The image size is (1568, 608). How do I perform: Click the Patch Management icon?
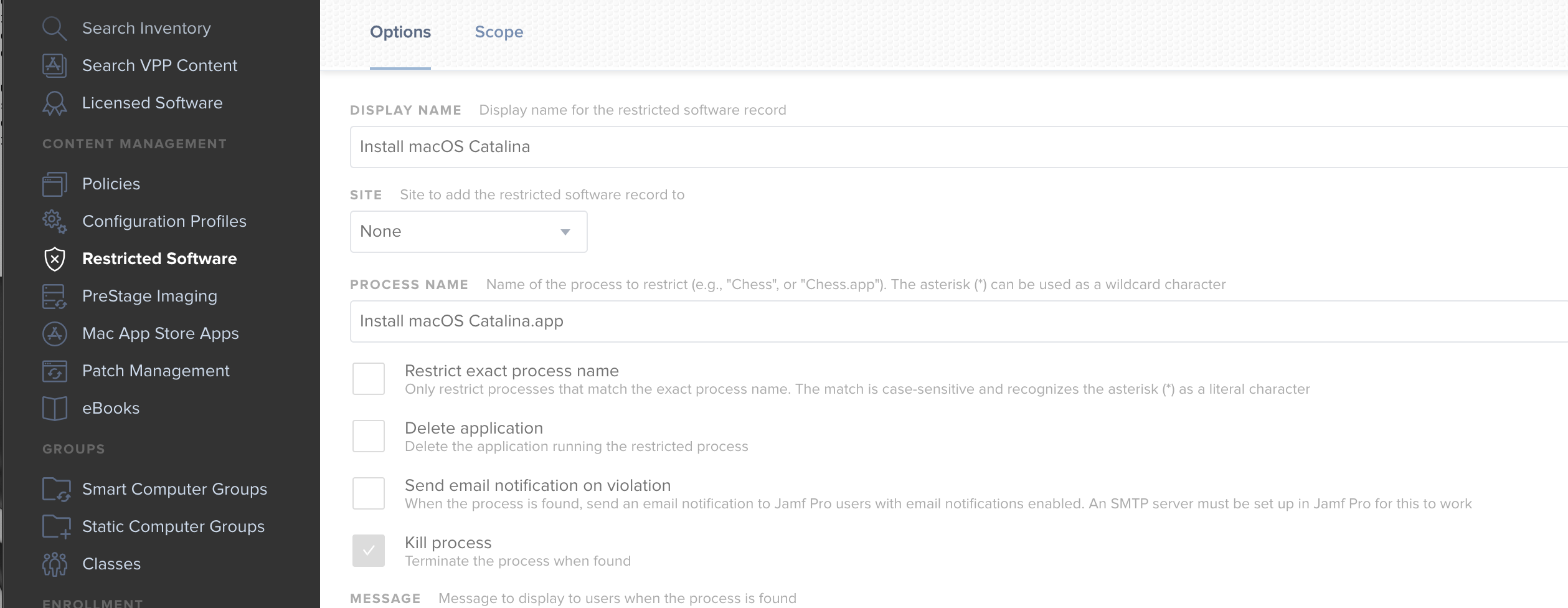pos(55,371)
